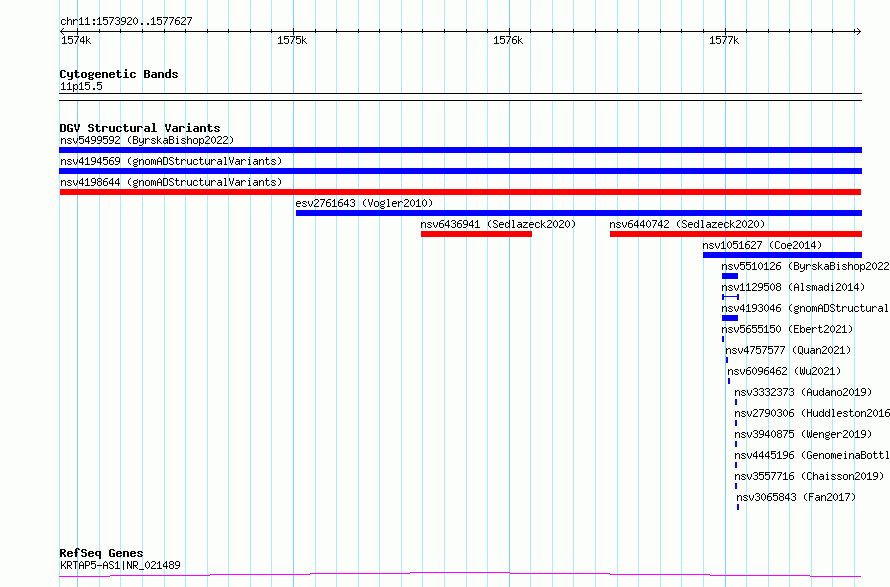Click the 1575k ruler label
Screen dimensions: 890x587
coord(292,40)
